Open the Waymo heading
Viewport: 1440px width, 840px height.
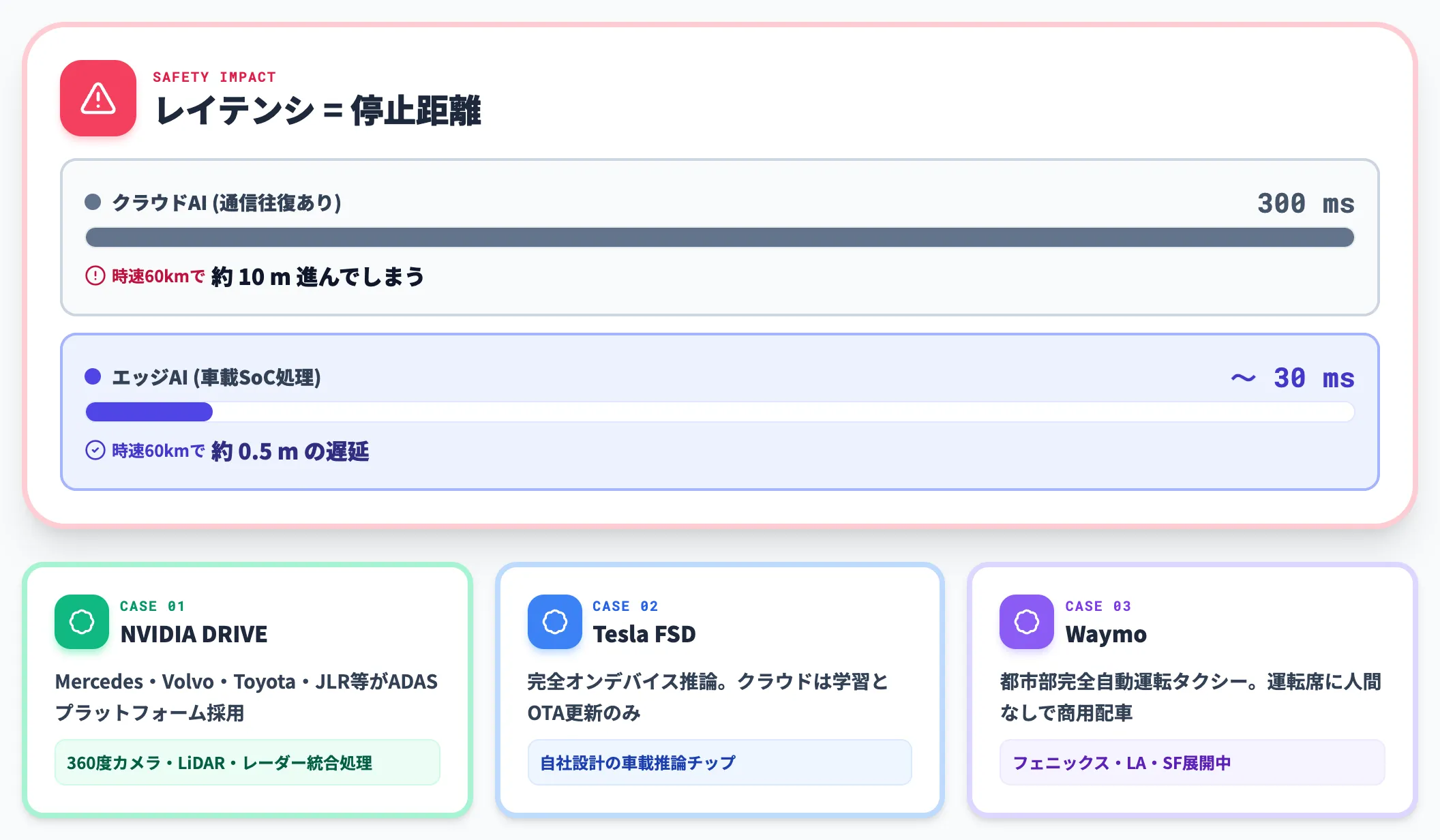[1106, 635]
